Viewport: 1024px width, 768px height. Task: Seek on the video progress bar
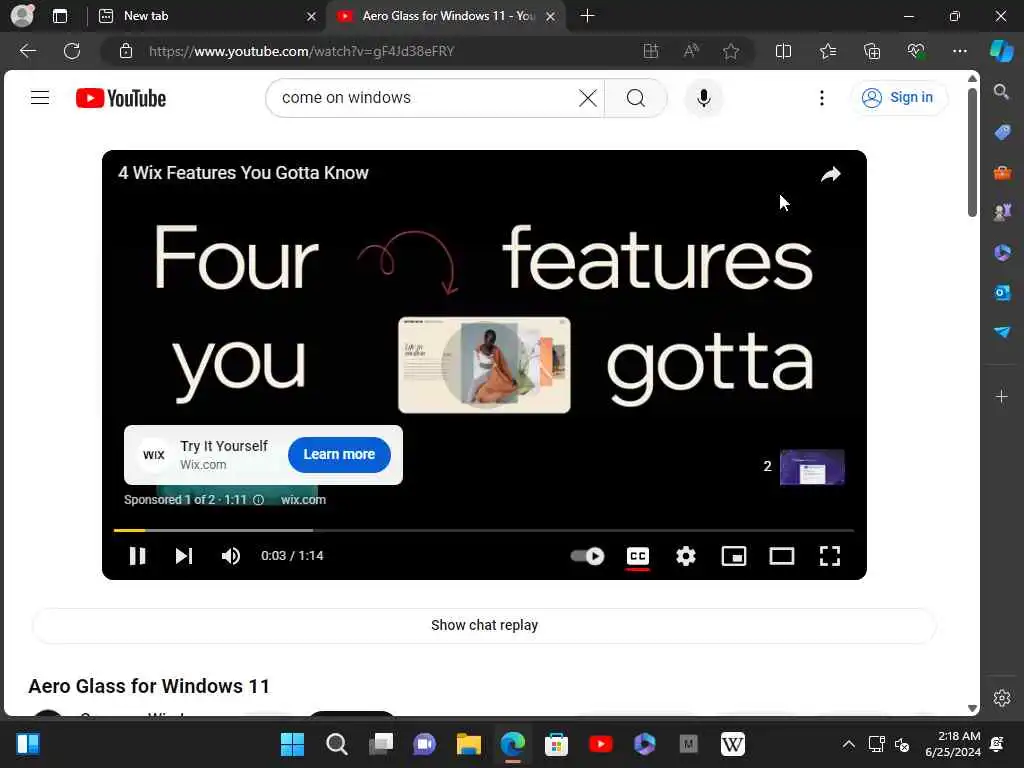tap(484, 530)
